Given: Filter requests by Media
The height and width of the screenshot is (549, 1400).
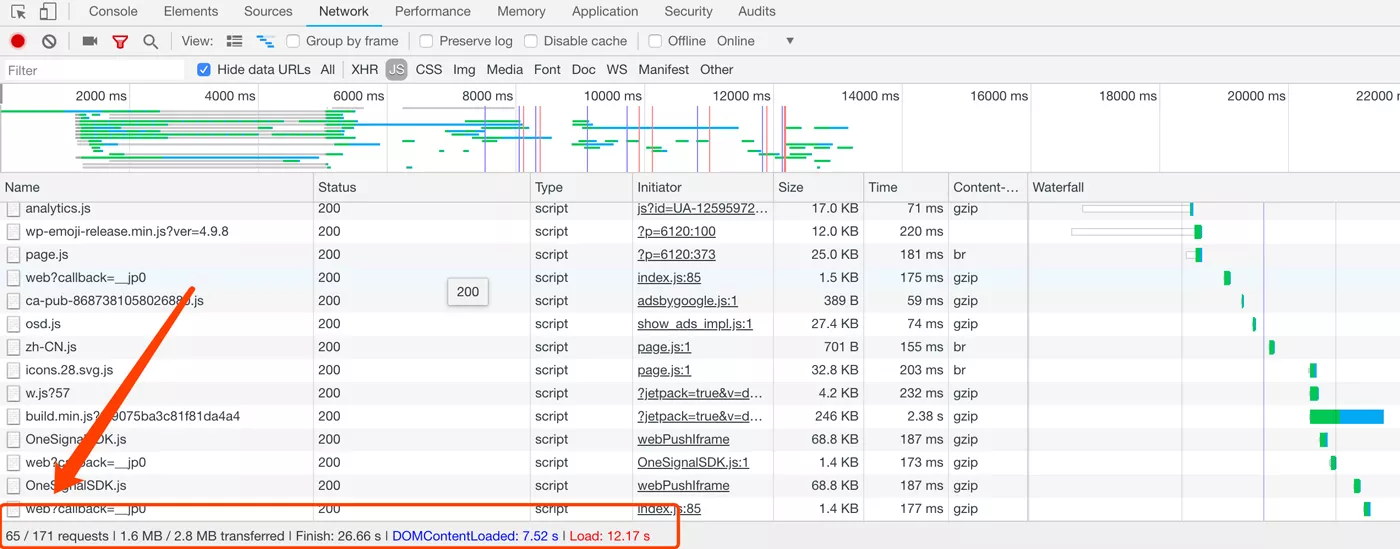Looking at the screenshot, I should (505, 70).
